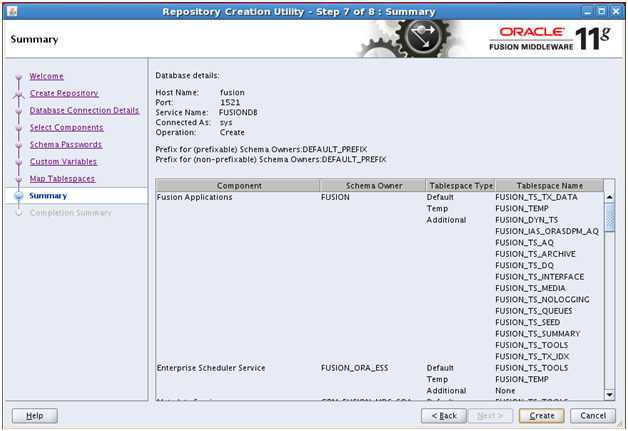This screenshot has width=628, height=431.
Task: Click the FUSION_DYN_TS tablespace cell
Action: click(526, 220)
